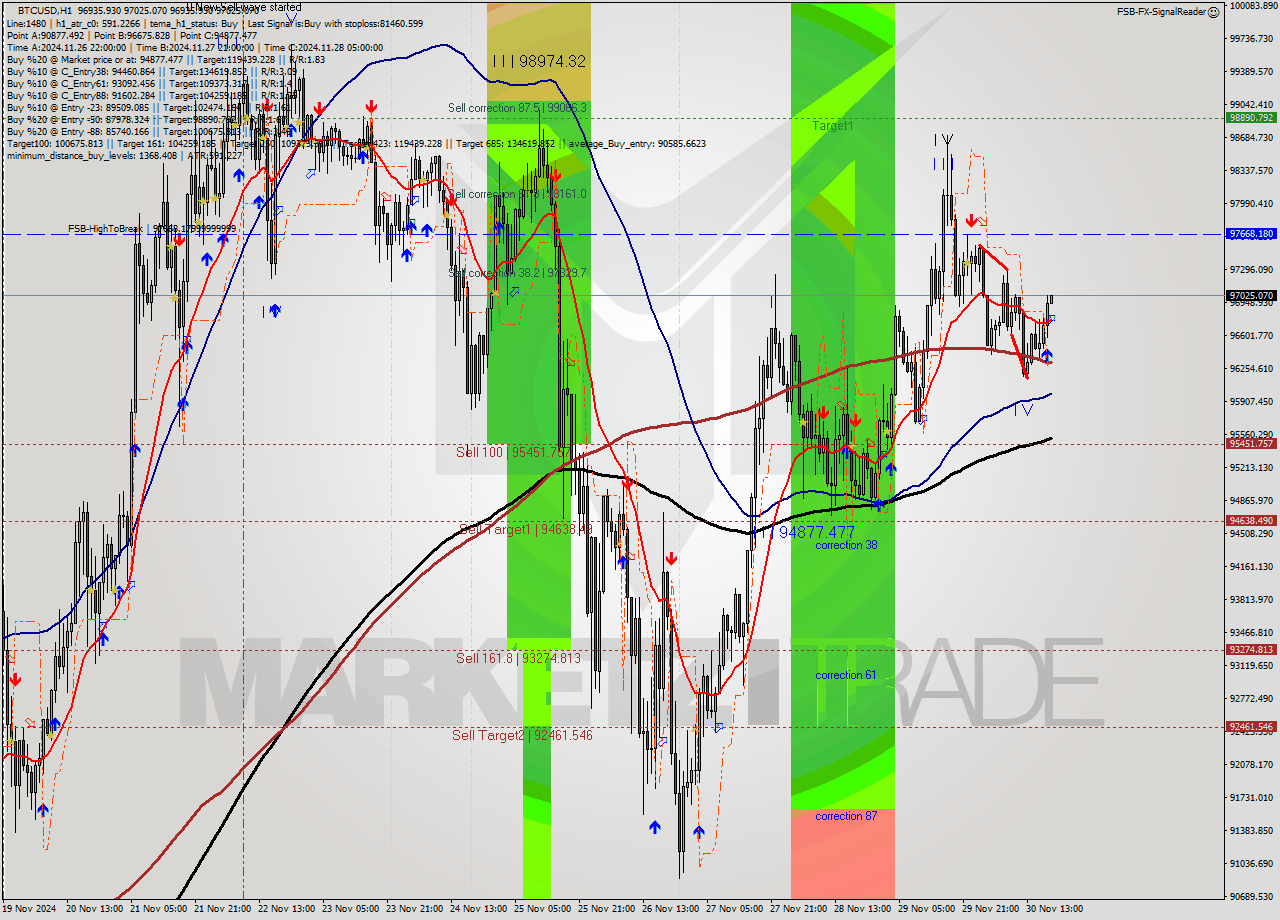Viewport: 1280px width, 920px height.
Task: Click the green 'Target1' label
Action: coord(832,126)
